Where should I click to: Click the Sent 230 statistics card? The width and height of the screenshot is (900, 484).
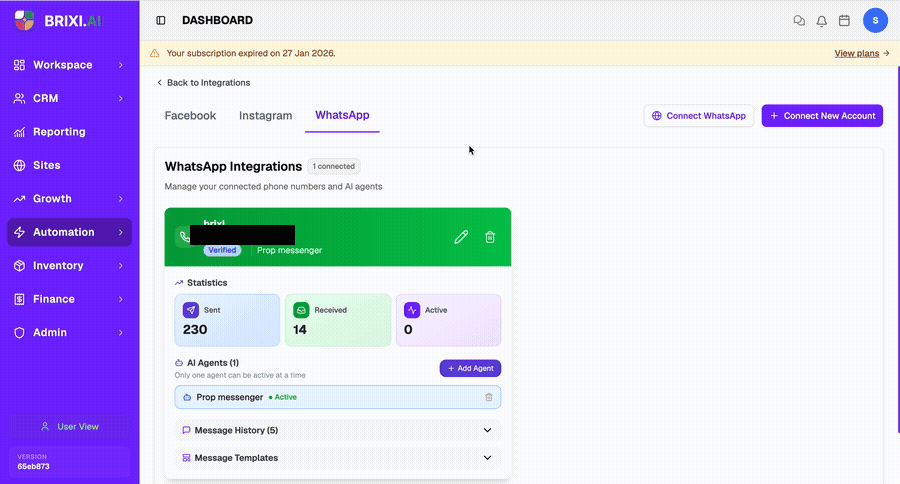pos(227,320)
